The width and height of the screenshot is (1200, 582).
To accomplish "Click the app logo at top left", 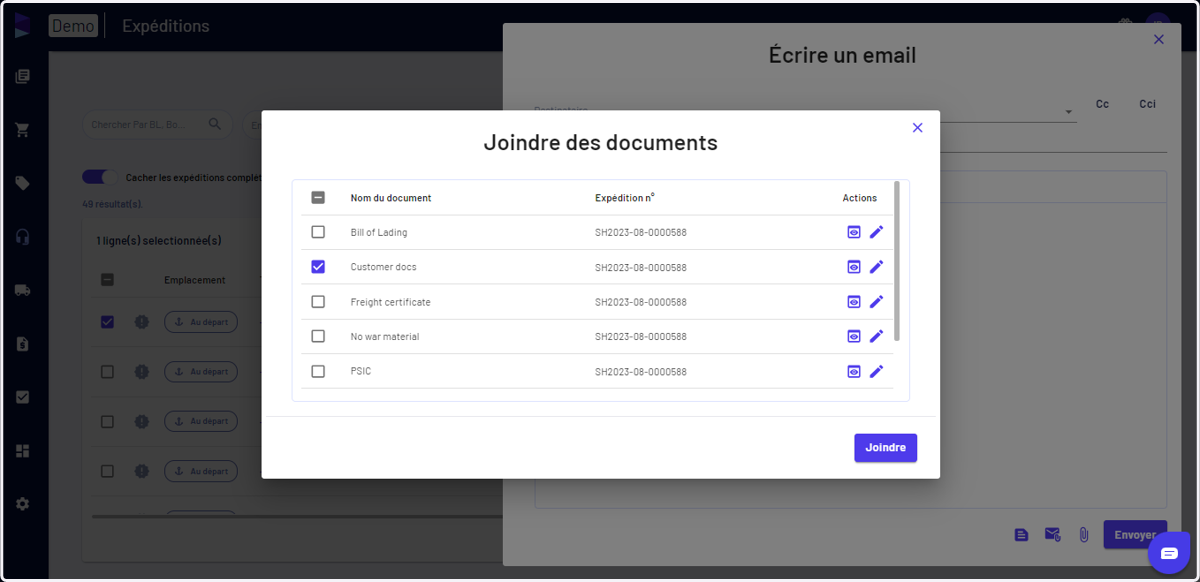I will tap(22, 26).
